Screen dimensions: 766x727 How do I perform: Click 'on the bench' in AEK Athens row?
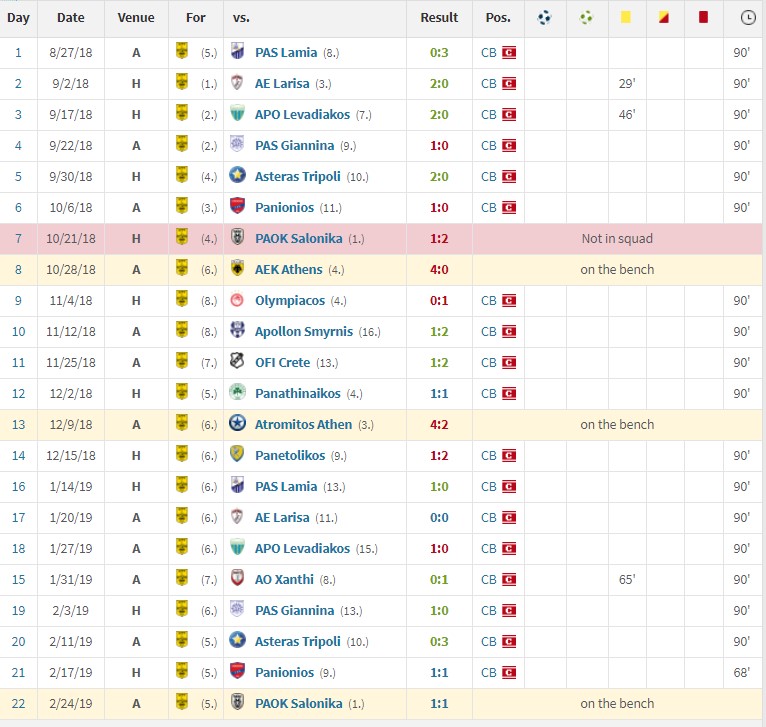point(617,270)
